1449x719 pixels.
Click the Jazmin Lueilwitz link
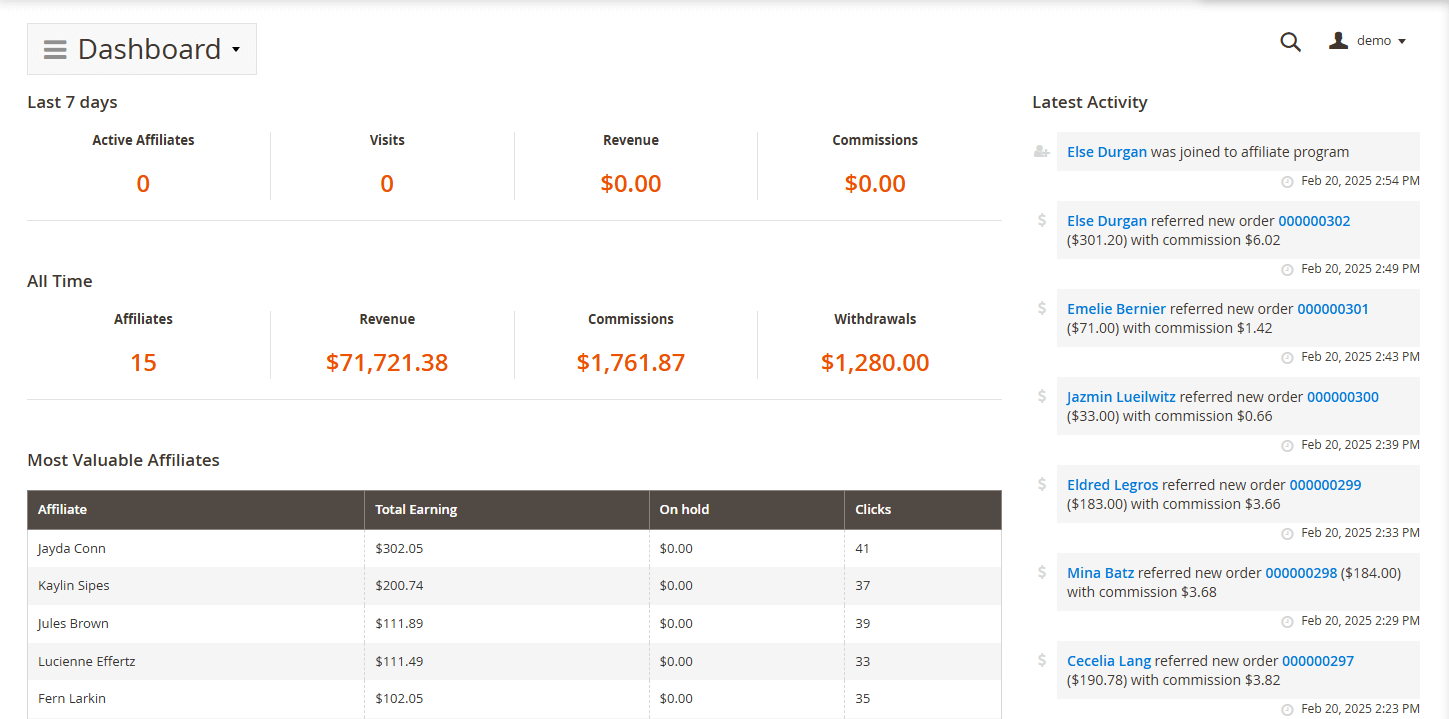click(1120, 396)
